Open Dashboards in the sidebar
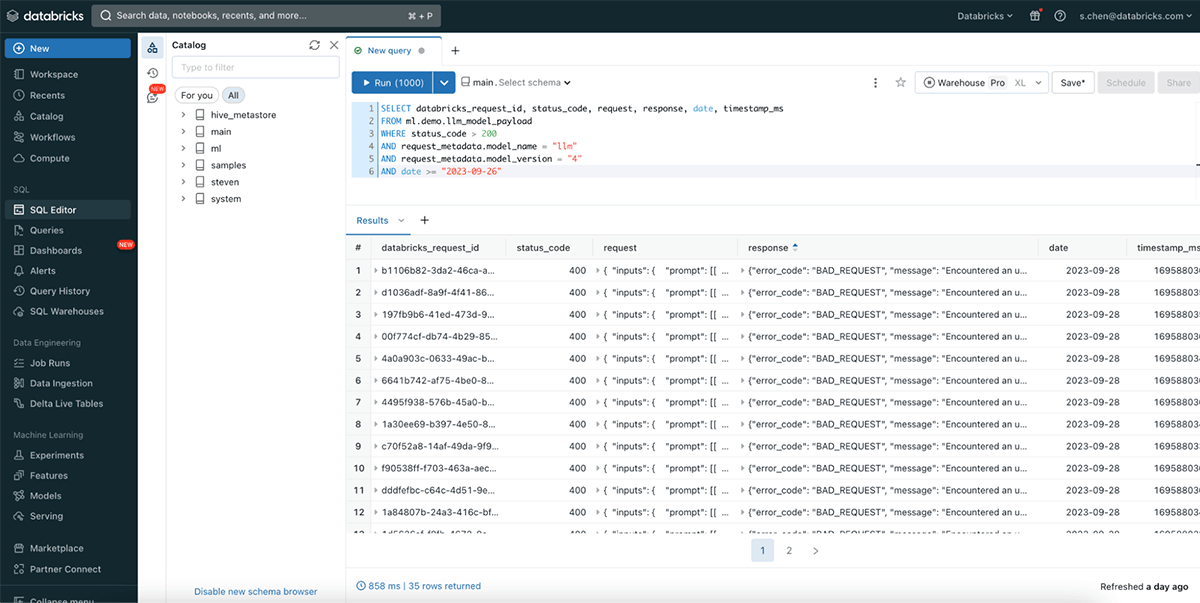Screen dimensions: 1200x603 pos(56,250)
